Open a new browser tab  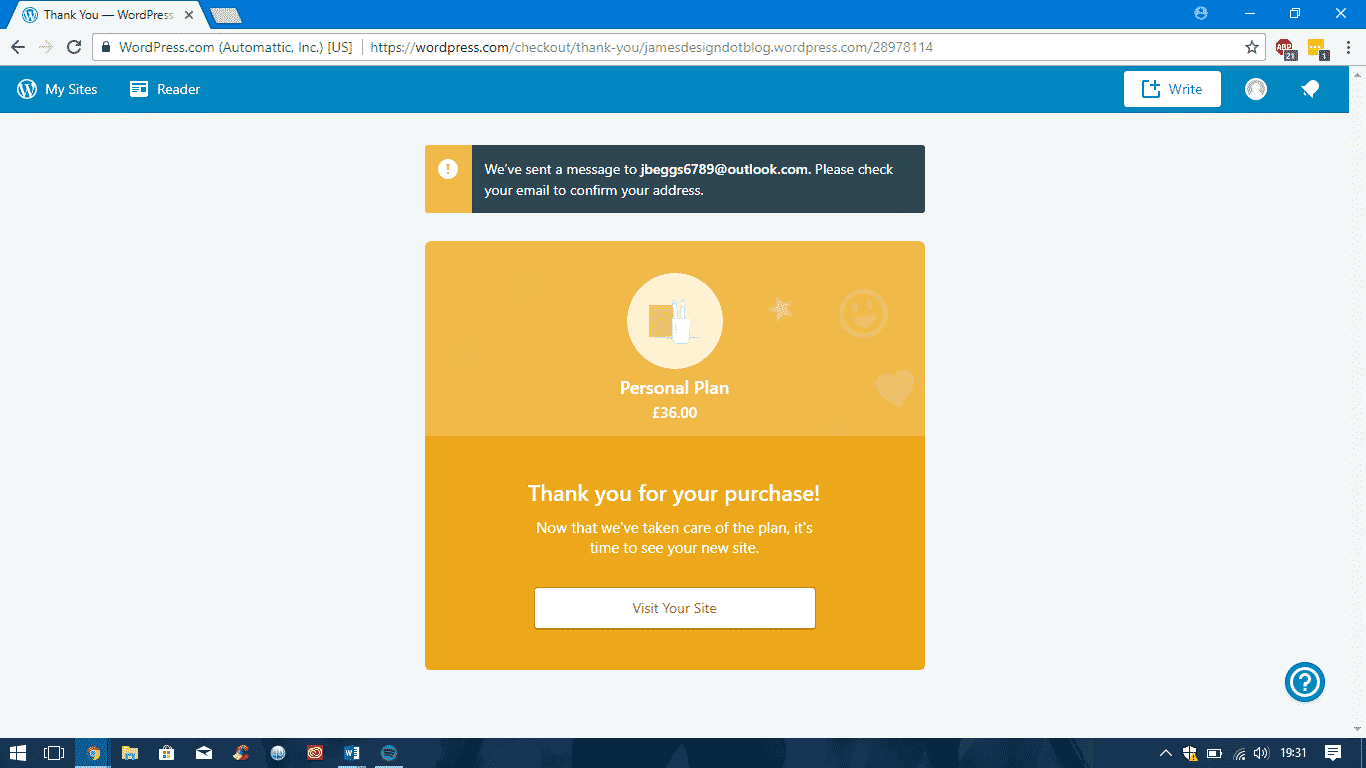click(226, 16)
